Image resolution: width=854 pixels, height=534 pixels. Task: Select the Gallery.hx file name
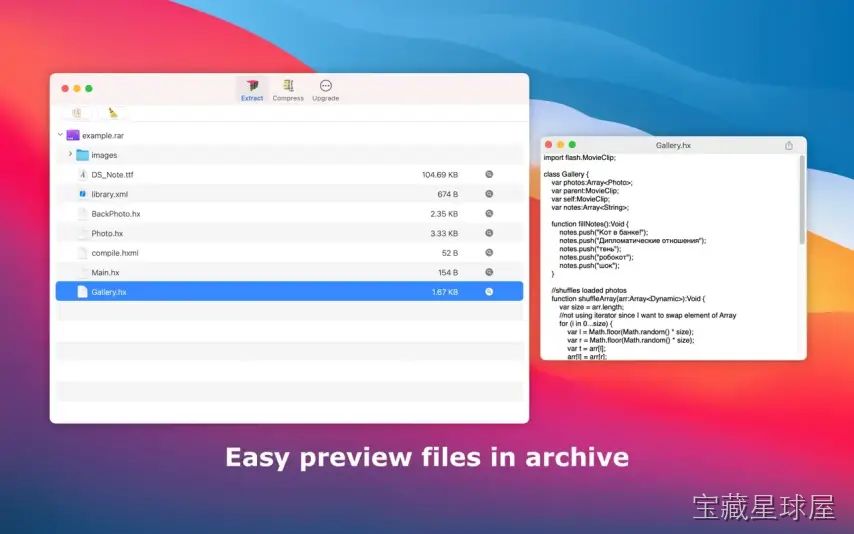tap(109, 293)
